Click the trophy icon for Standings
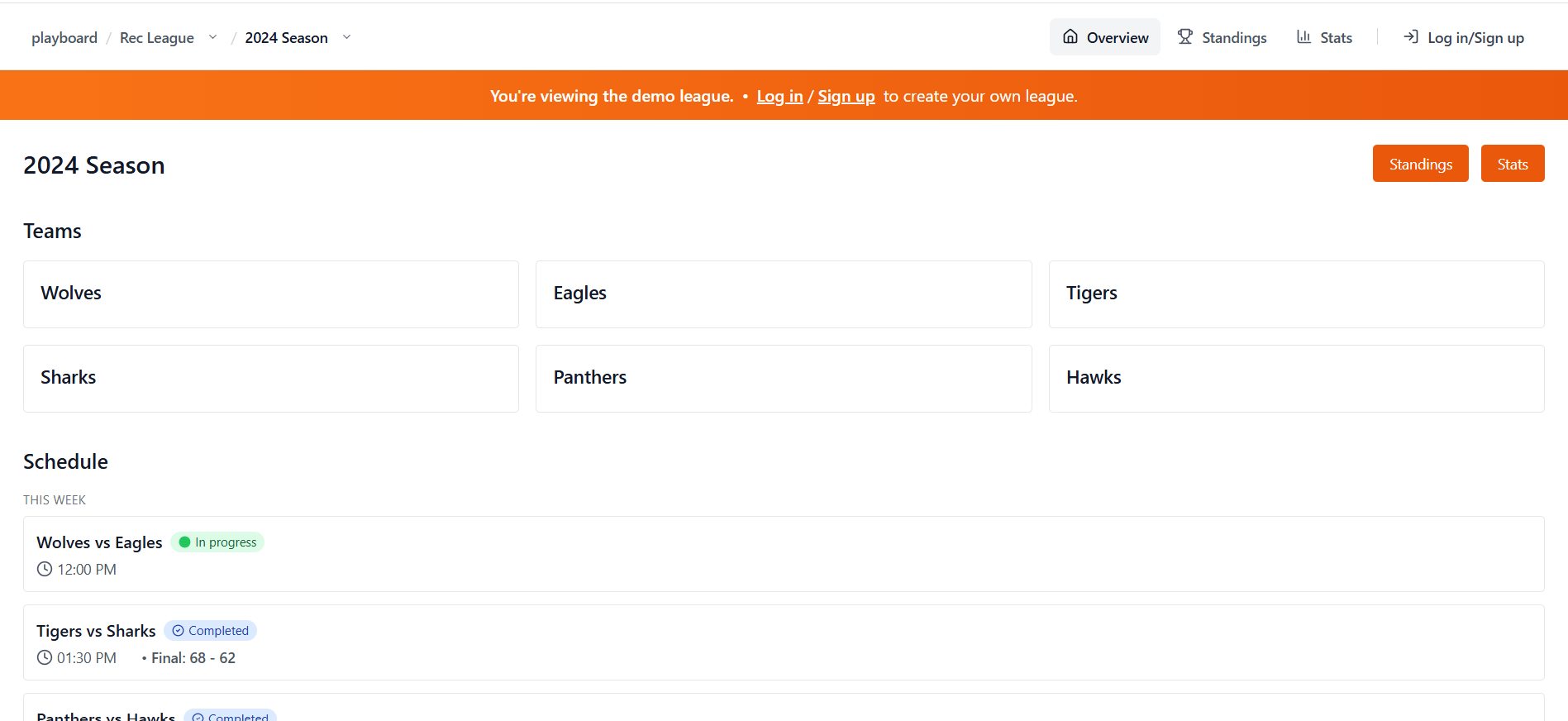This screenshot has height=721, width=1568. 1185,37
